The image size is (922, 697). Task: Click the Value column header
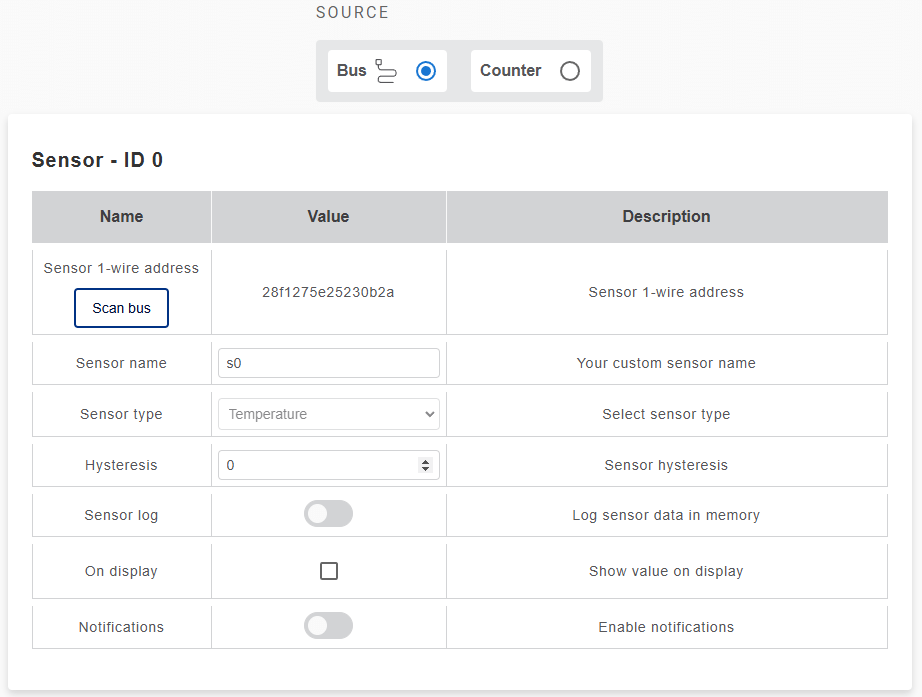coord(328,216)
